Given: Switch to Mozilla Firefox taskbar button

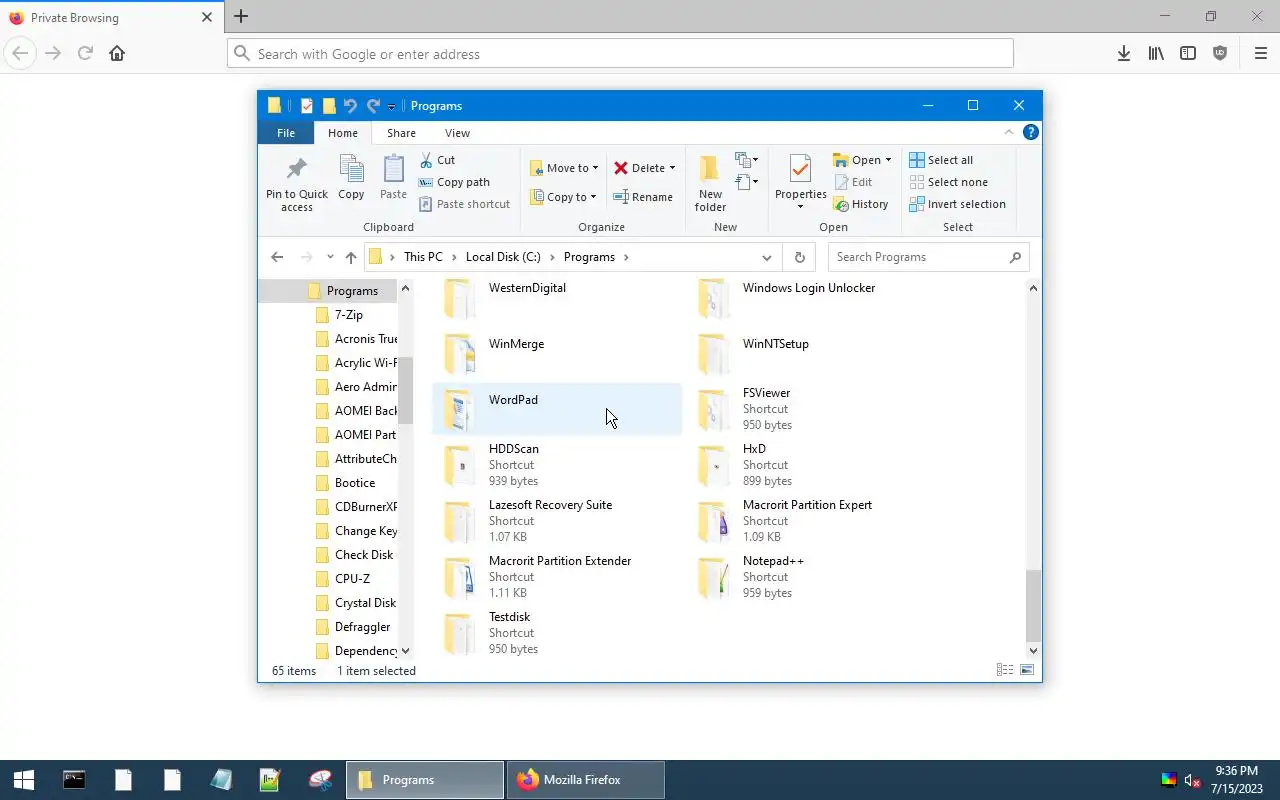Looking at the screenshot, I should pos(586,780).
